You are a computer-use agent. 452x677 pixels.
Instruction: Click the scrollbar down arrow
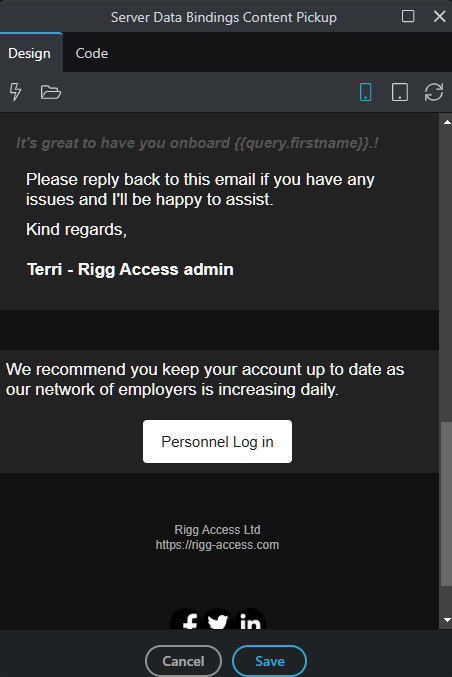tap(447, 620)
